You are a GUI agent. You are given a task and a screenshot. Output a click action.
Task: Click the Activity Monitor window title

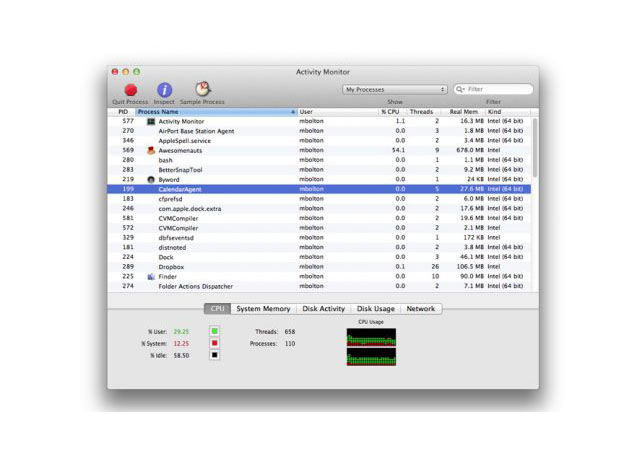[323, 72]
